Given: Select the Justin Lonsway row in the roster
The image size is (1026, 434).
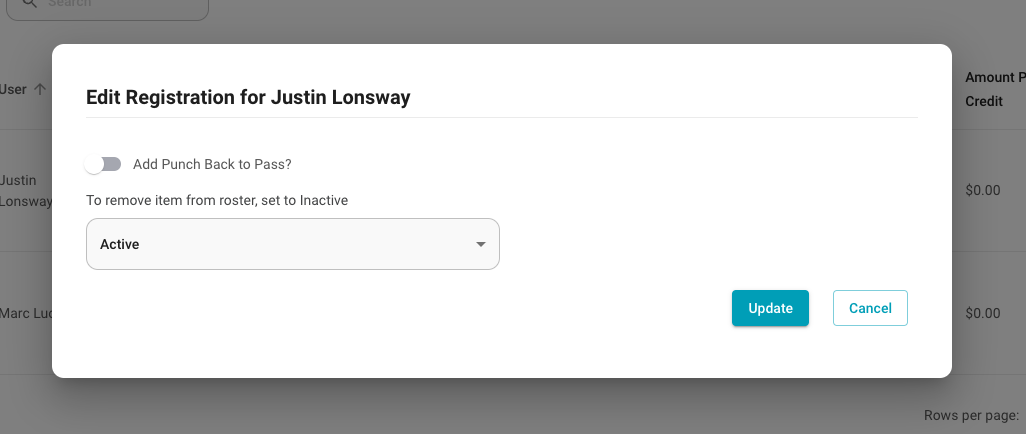Looking at the screenshot, I should (26, 190).
